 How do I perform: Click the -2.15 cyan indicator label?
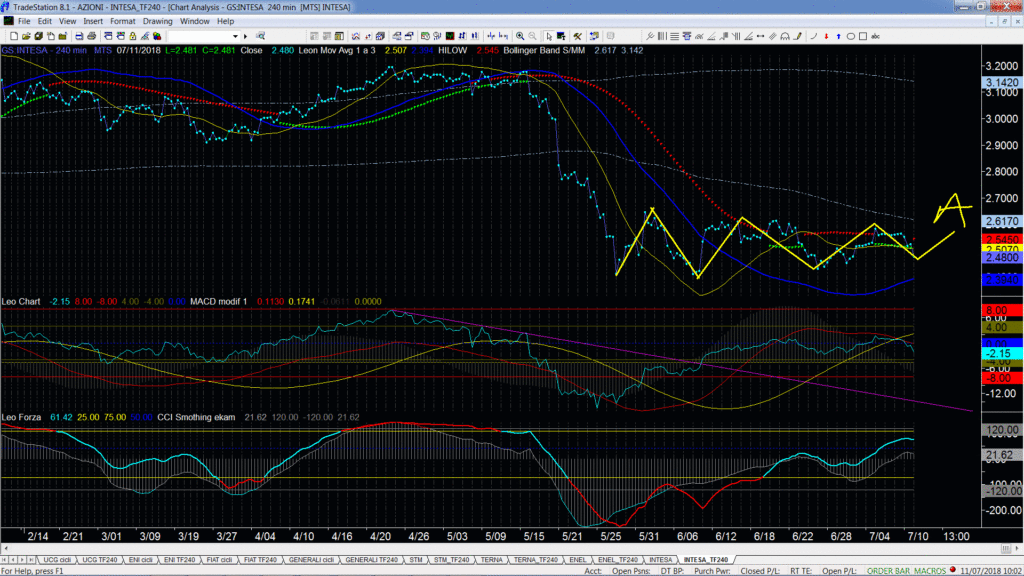point(1001,353)
